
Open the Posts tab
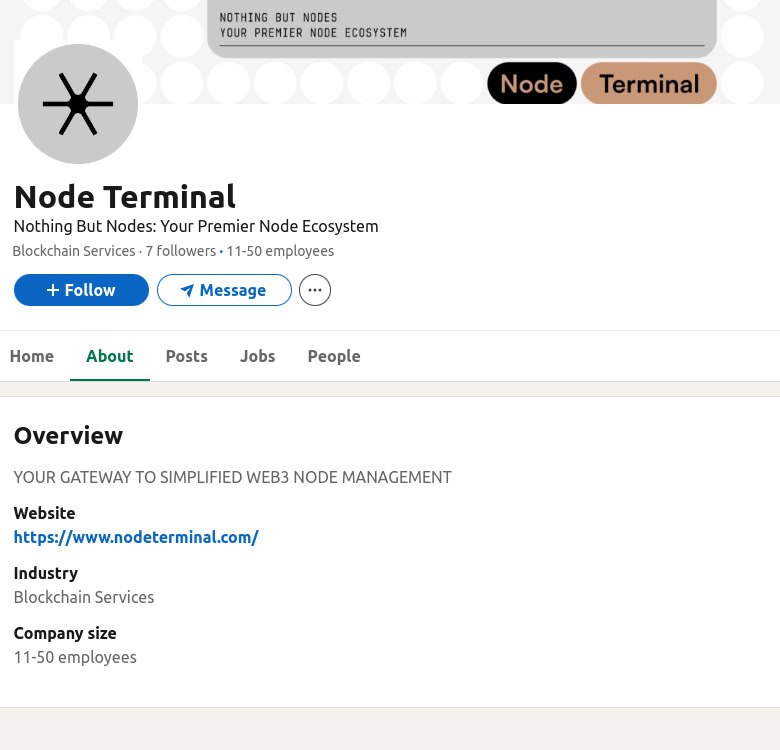[x=187, y=356]
